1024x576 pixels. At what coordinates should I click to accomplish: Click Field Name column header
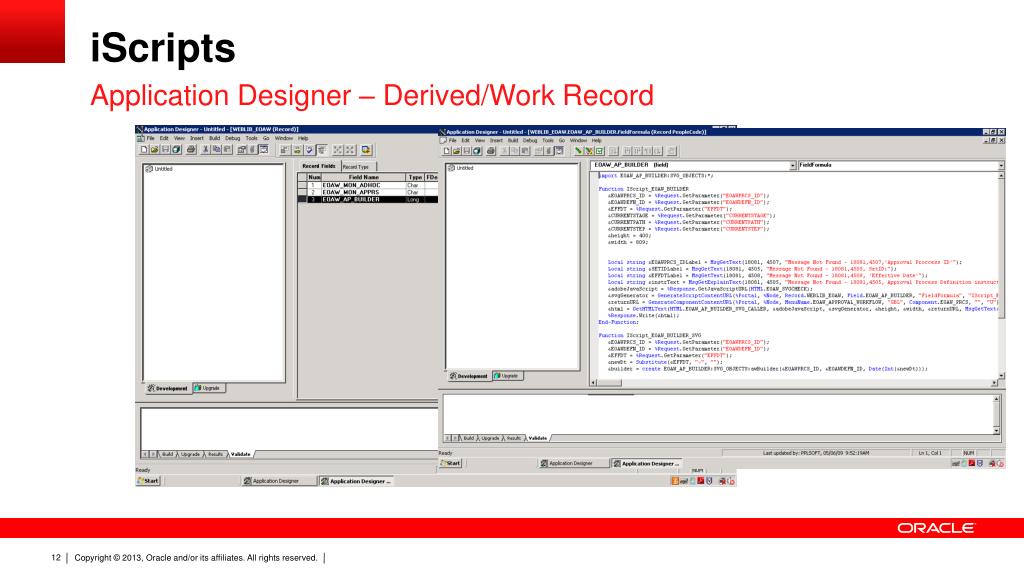click(x=364, y=177)
